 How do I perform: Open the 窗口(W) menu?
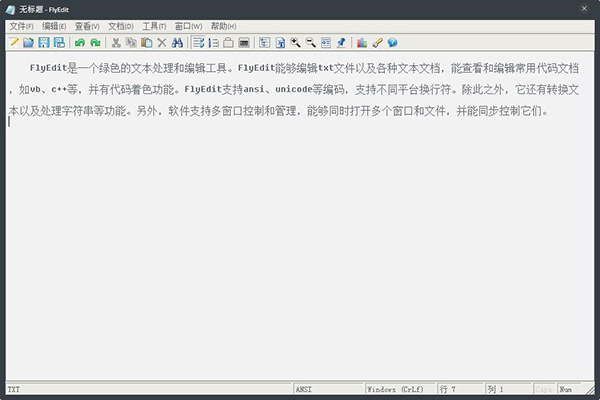(x=188, y=26)
